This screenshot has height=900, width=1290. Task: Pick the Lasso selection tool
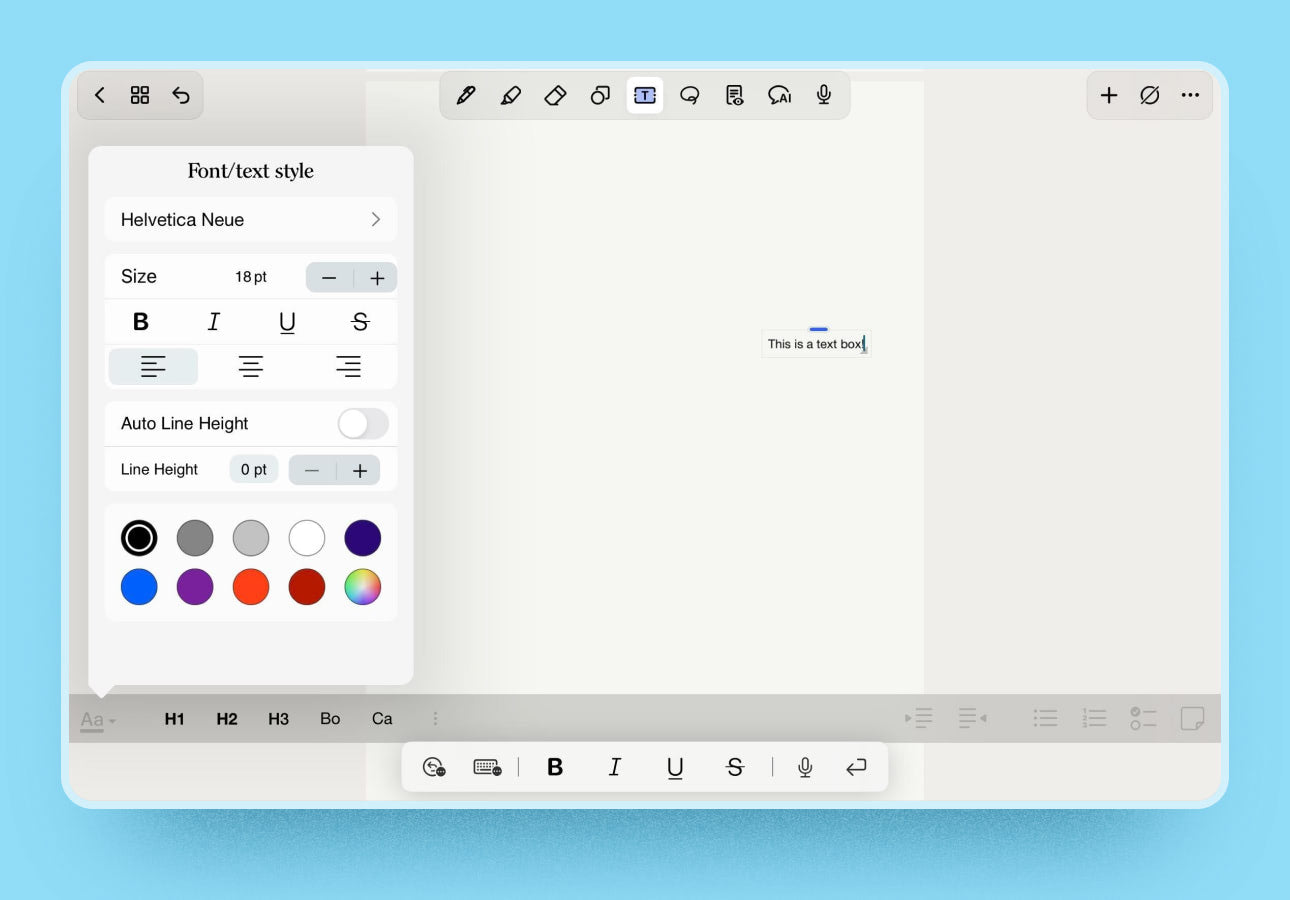coord(689,95)
